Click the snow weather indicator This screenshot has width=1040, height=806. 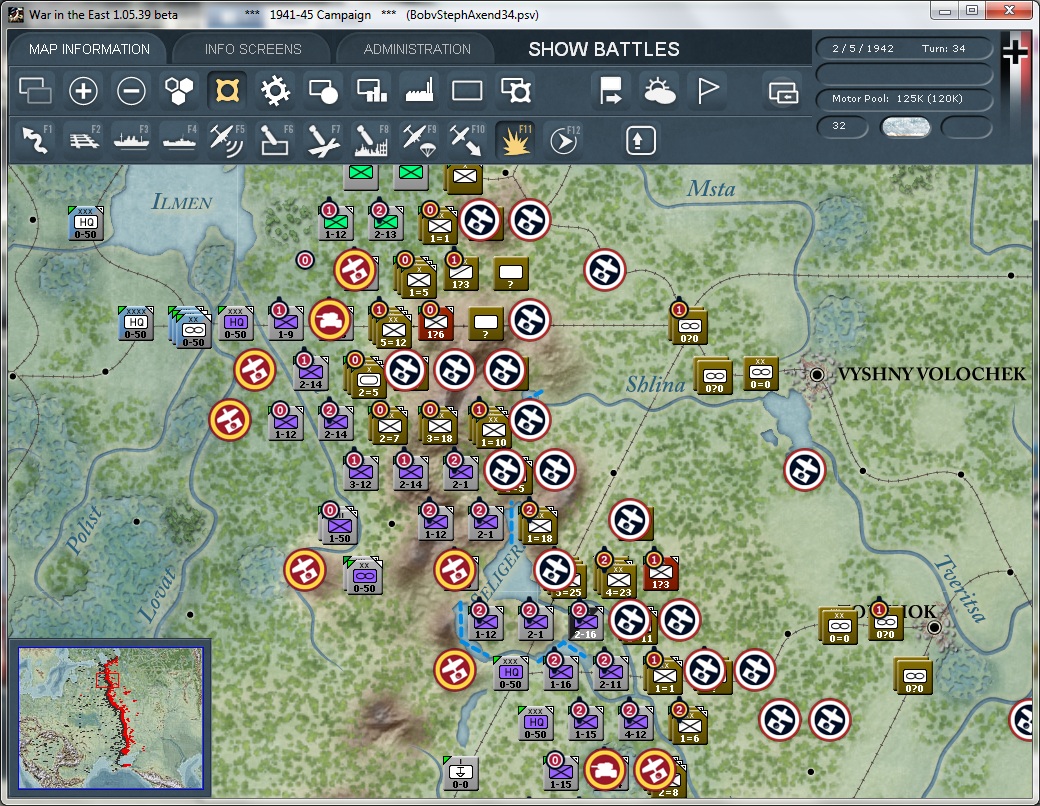tap(905, 127)
